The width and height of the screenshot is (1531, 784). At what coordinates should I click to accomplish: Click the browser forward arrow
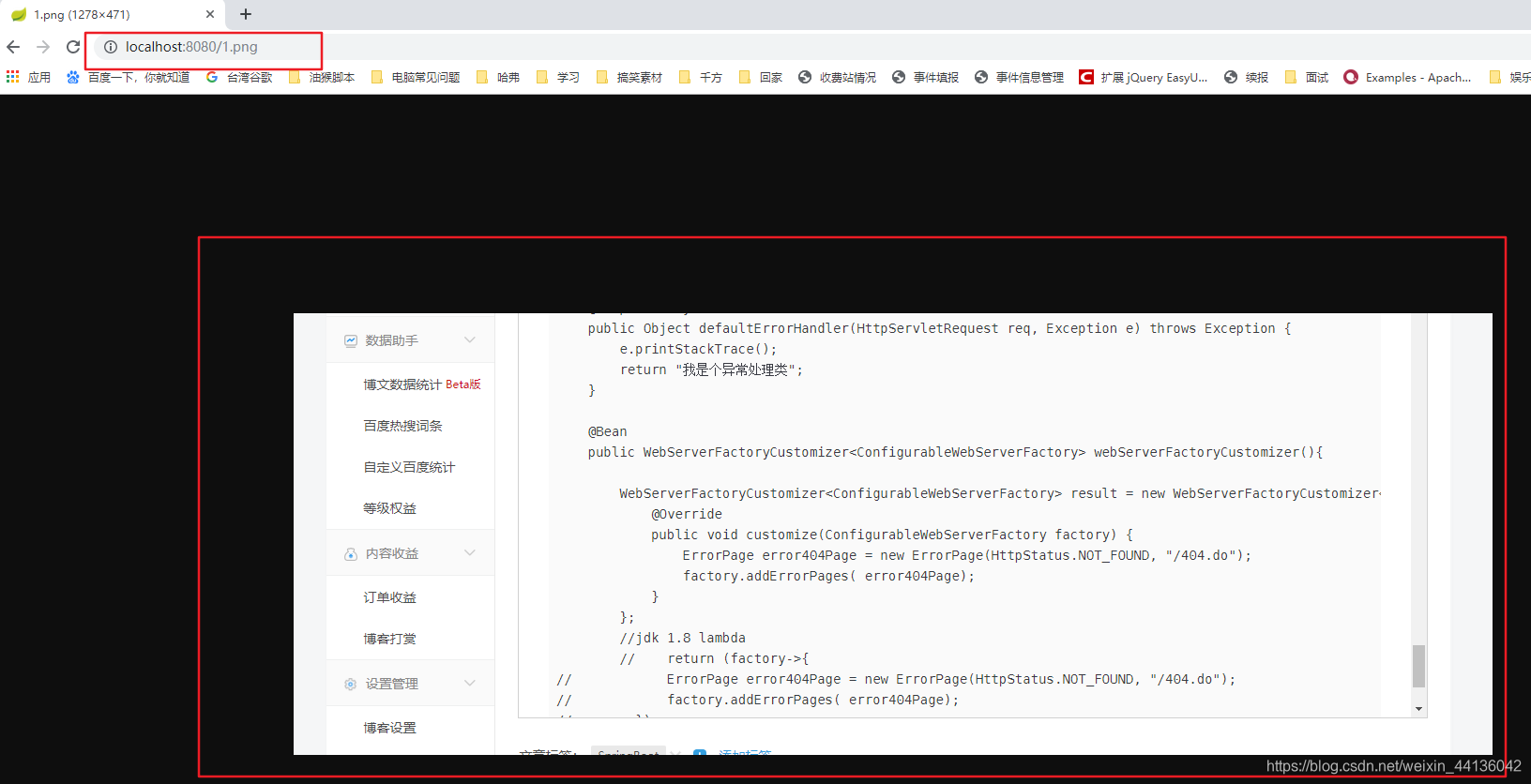(43, 47)
